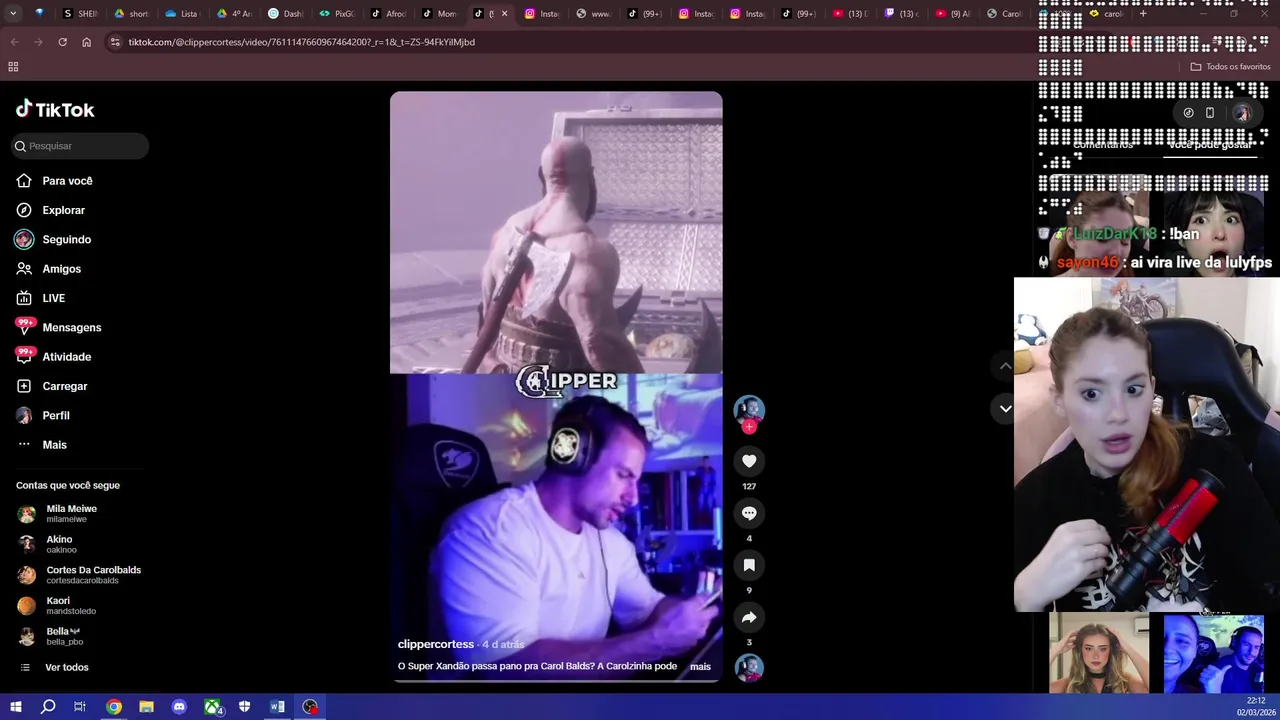Open browser tab search dropdown
1280x720 pixels.
click(x=14, y=14)
